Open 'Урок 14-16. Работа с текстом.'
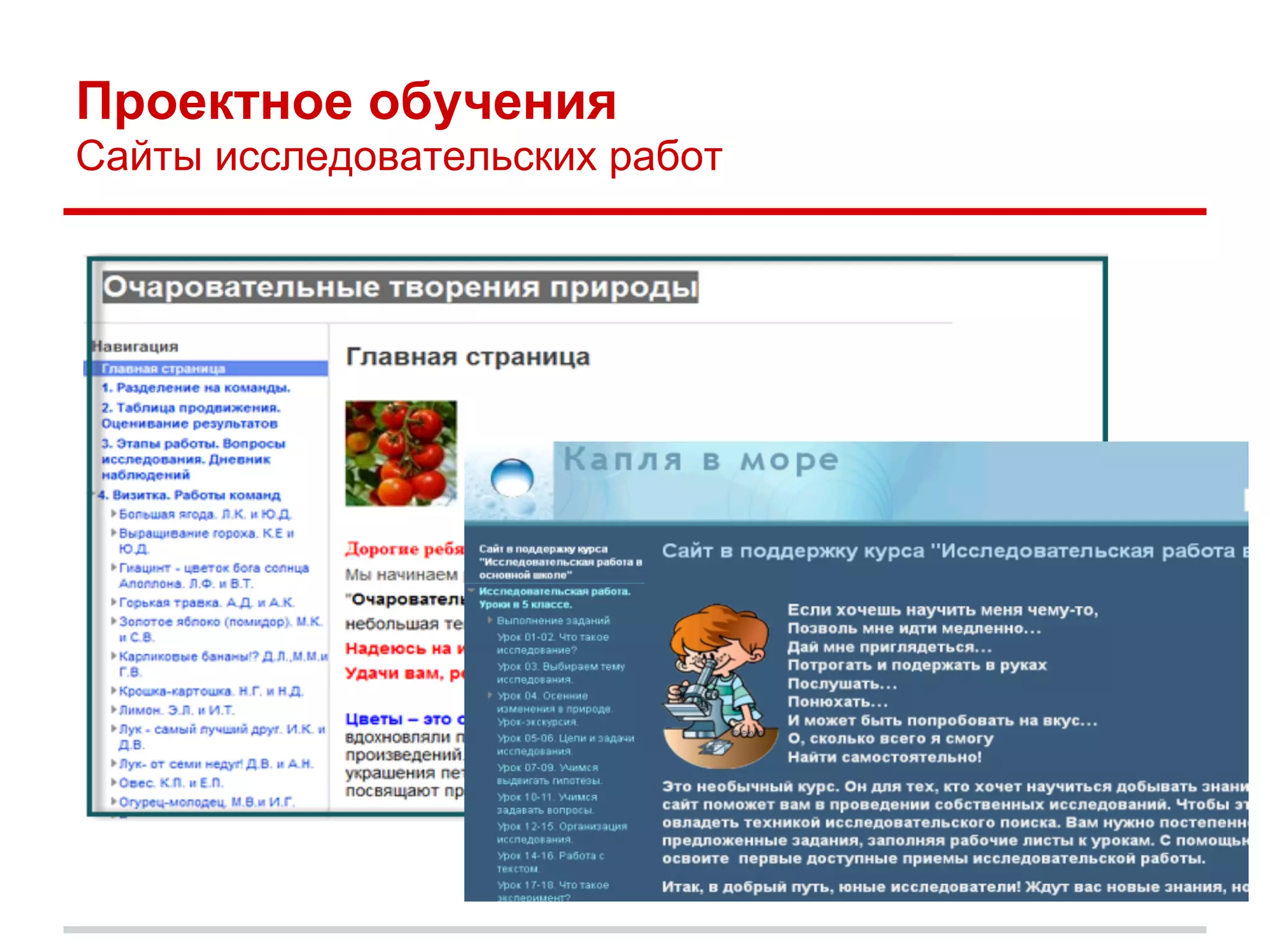Viewport: 1270px width, 952px height. click(x=550, y=862)
